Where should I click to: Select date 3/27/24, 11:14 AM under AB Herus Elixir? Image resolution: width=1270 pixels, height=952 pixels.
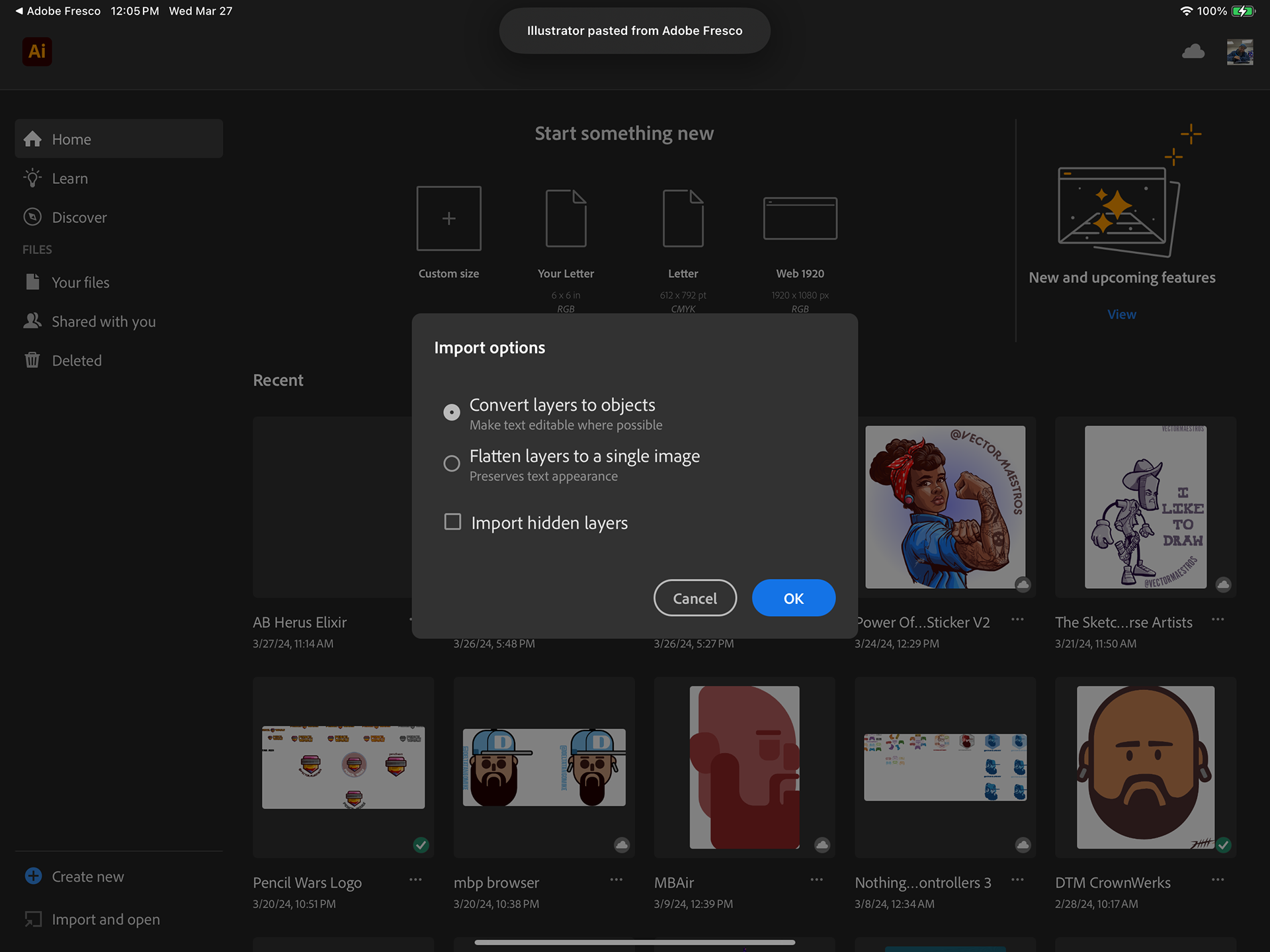click(x=293, y=644)
